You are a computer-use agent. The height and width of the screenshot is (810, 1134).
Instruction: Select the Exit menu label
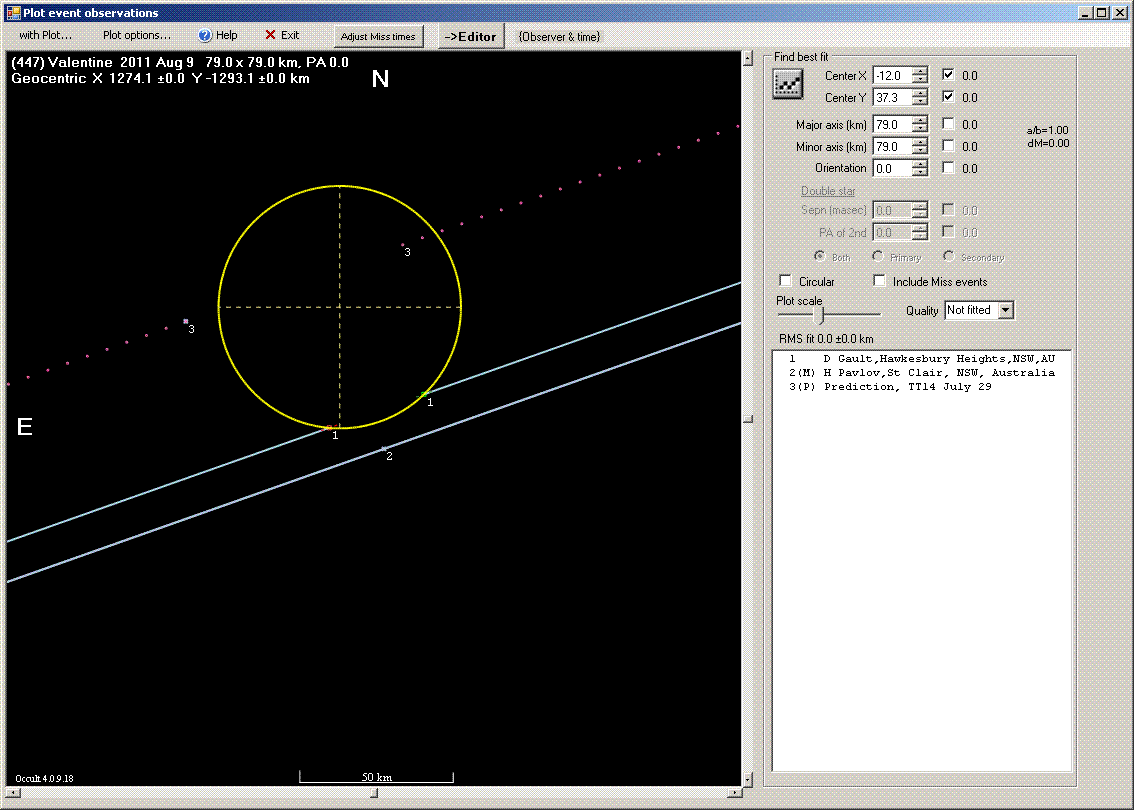pyautogui.click(x=290, y=35)
